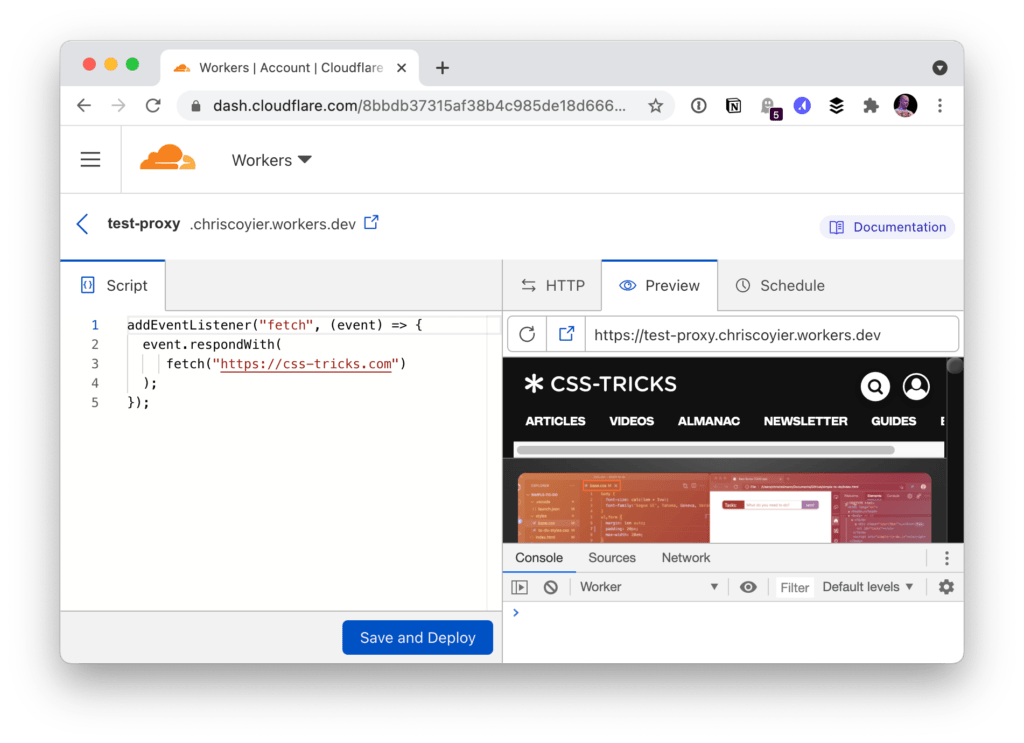Open preview in a new window
Viewport: 1024px width, 743px height.
click(566, 334)
